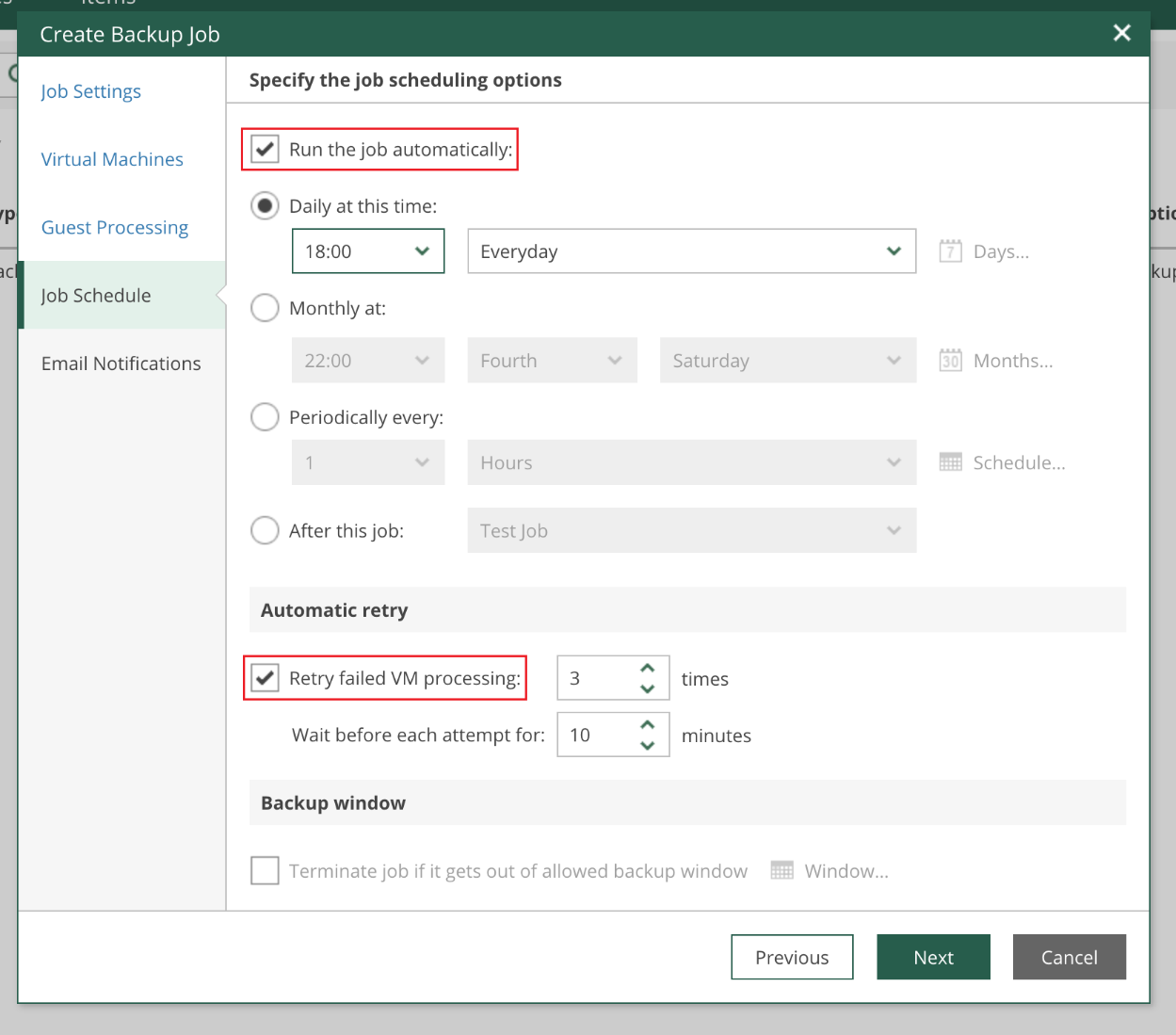Screen dimensions: 1176x1035
Task: Increase retry times with up arrow
Action: [x=647, y=669]
